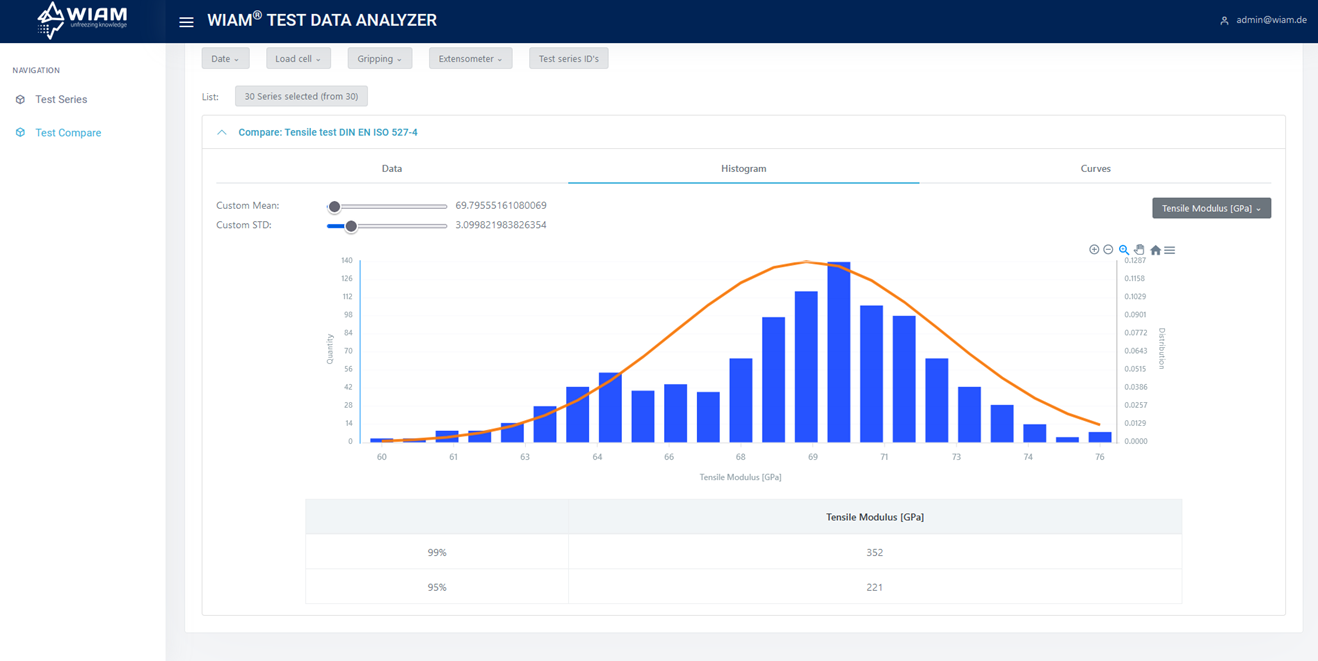Image resolution: width=1318 pixels, height=661 pixels.
Task: Click the chart zoom out icon
Action: pyautogui.click(x=1108, y=250)
